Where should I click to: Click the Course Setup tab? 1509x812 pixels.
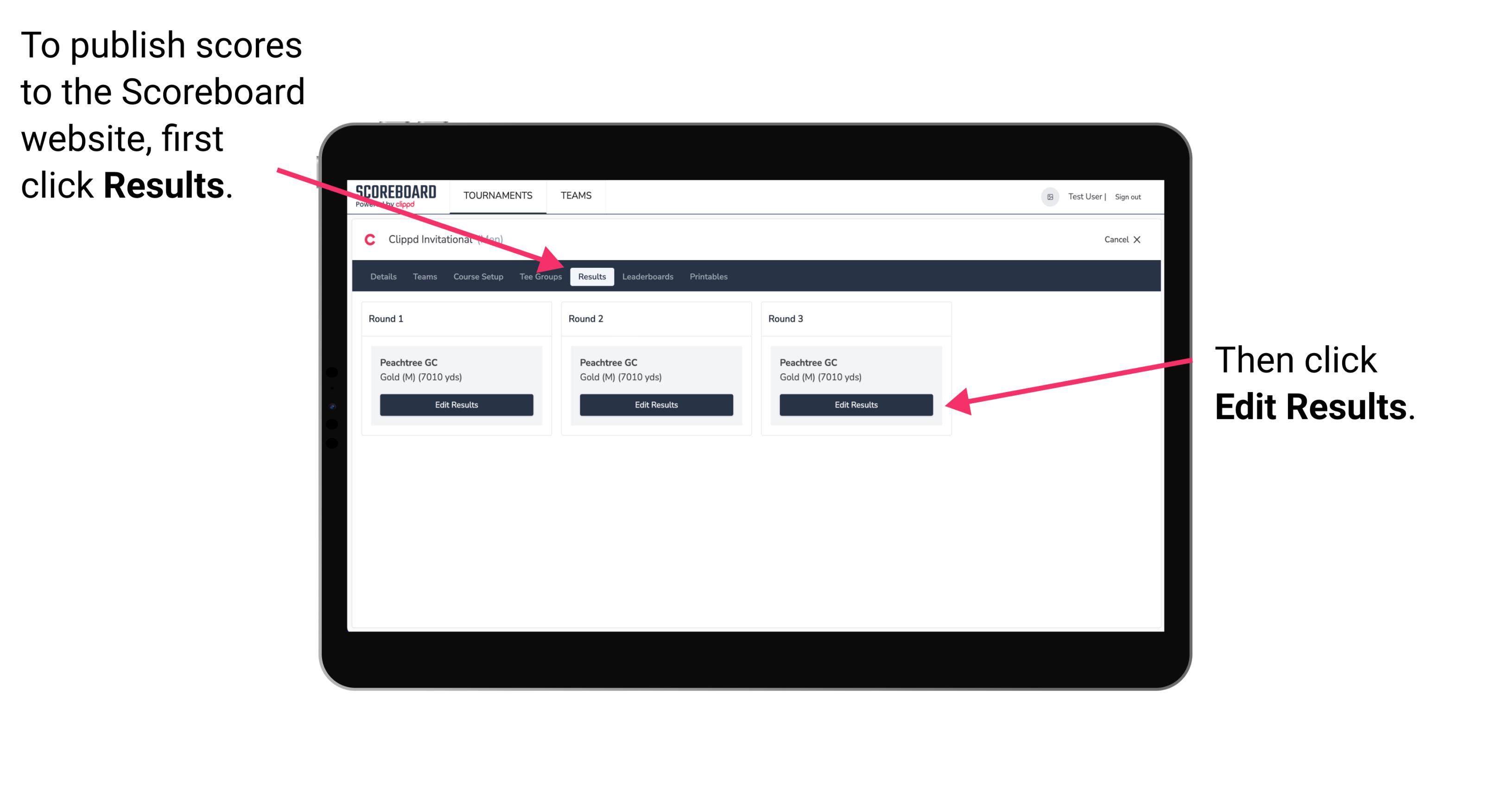[x=477, y=277]
